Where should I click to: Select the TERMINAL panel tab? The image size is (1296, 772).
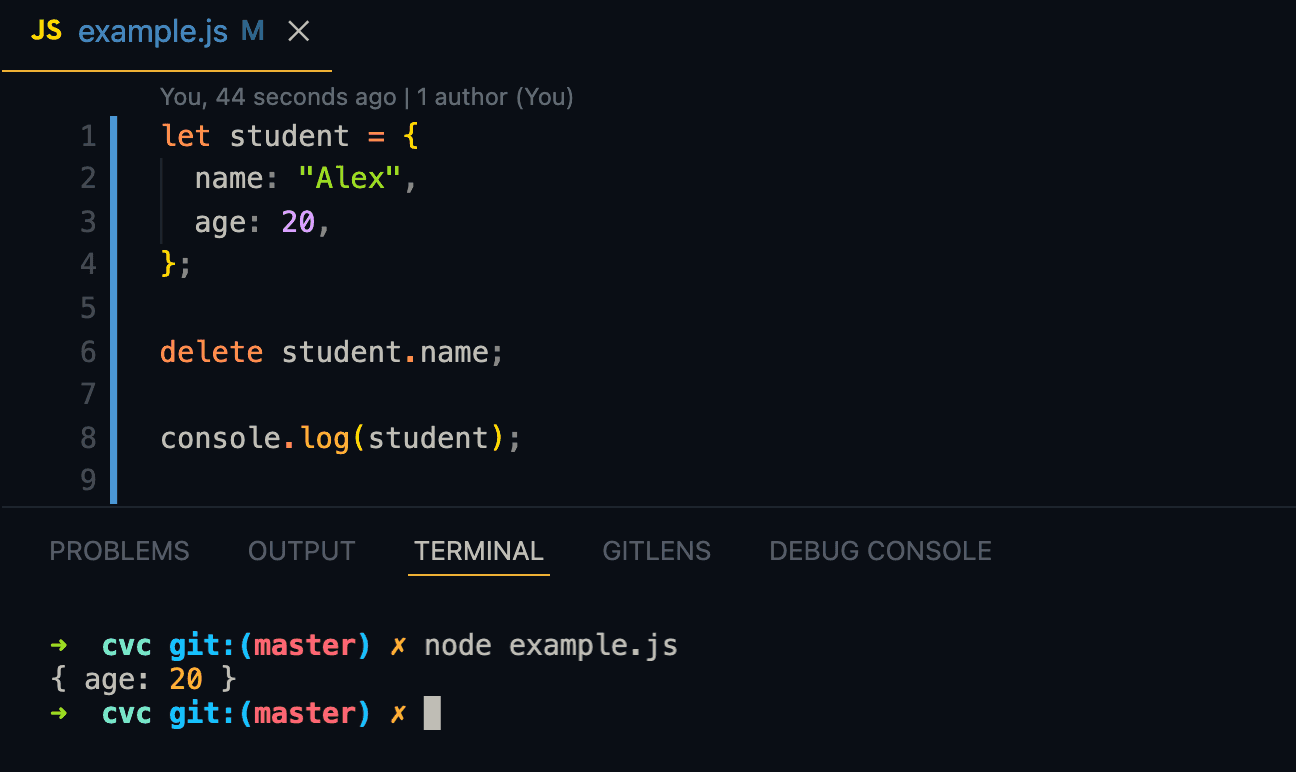(x=478, y=551)
